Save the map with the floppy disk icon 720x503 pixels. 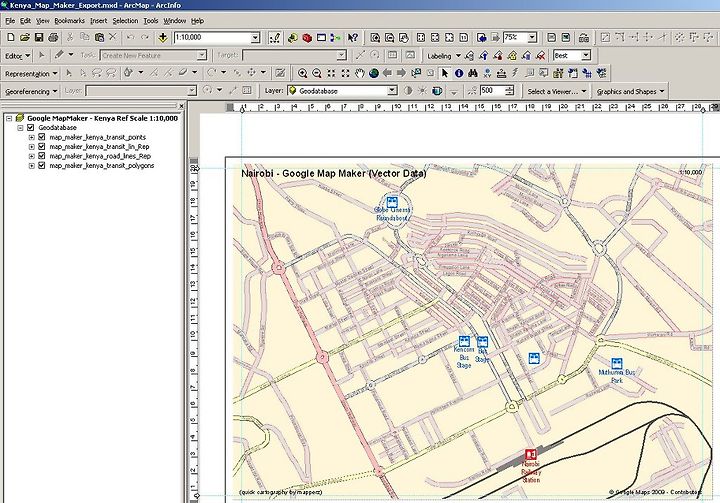(x=39, y=37)
